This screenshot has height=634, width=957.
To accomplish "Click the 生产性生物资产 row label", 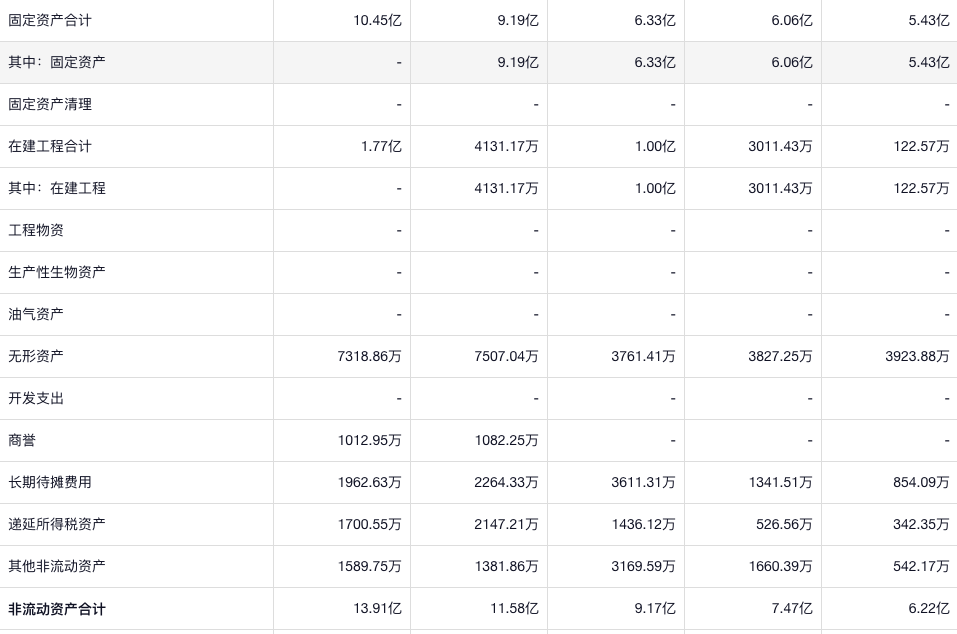I will pos(57,272).
